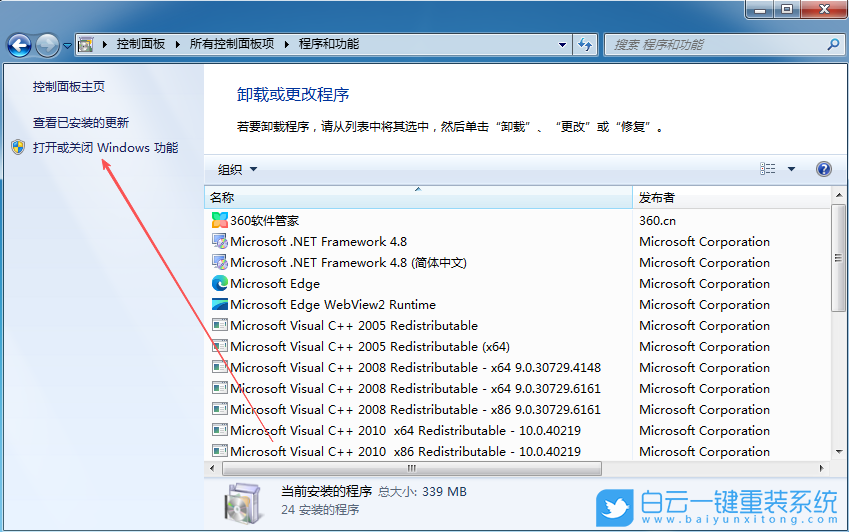
Task: Click 卸载或更改程序 heading
Action: [293, 95]
